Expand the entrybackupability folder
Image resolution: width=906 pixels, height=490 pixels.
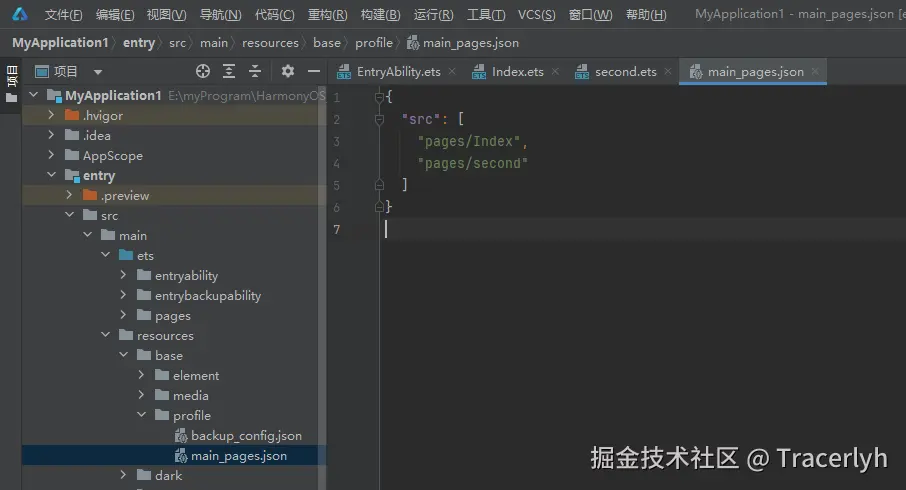[x=123, y=295]
